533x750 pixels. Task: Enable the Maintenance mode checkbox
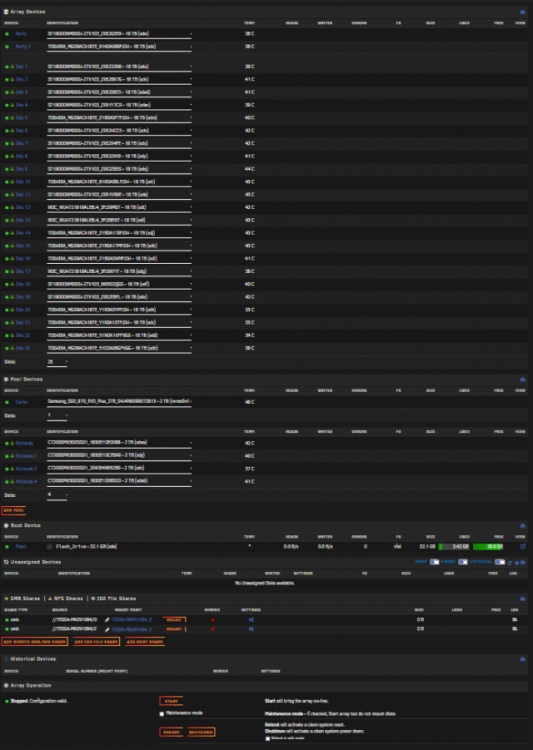click(162, 714)
